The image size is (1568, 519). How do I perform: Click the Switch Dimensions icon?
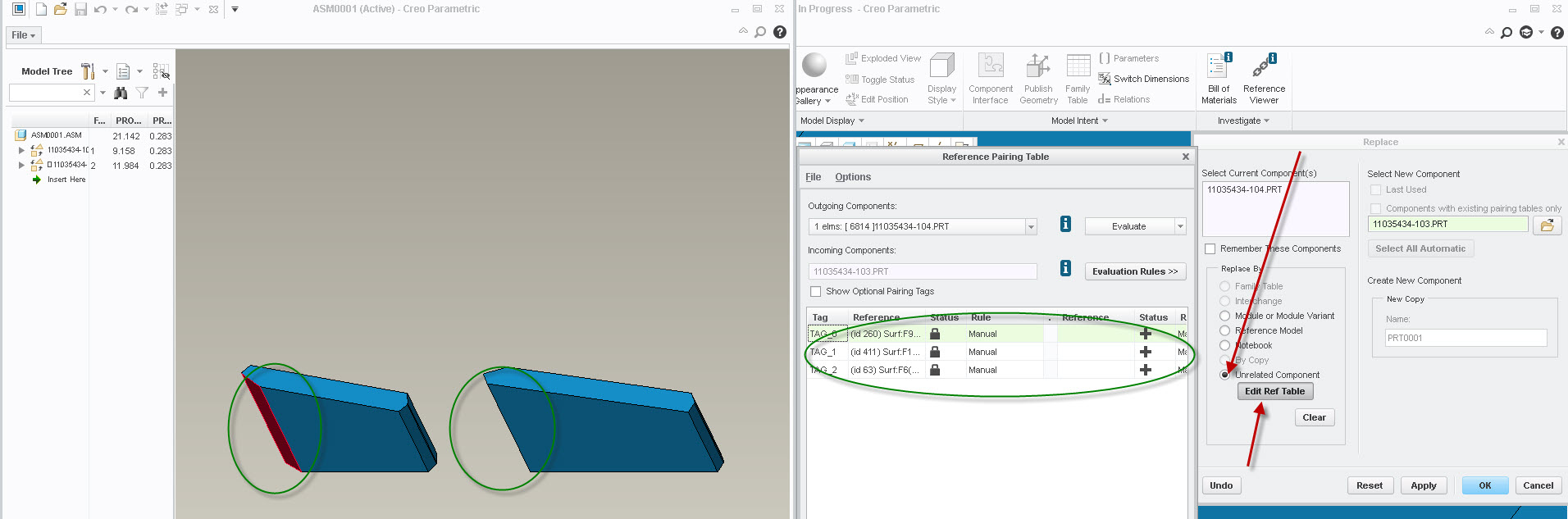pos(1105,79)
